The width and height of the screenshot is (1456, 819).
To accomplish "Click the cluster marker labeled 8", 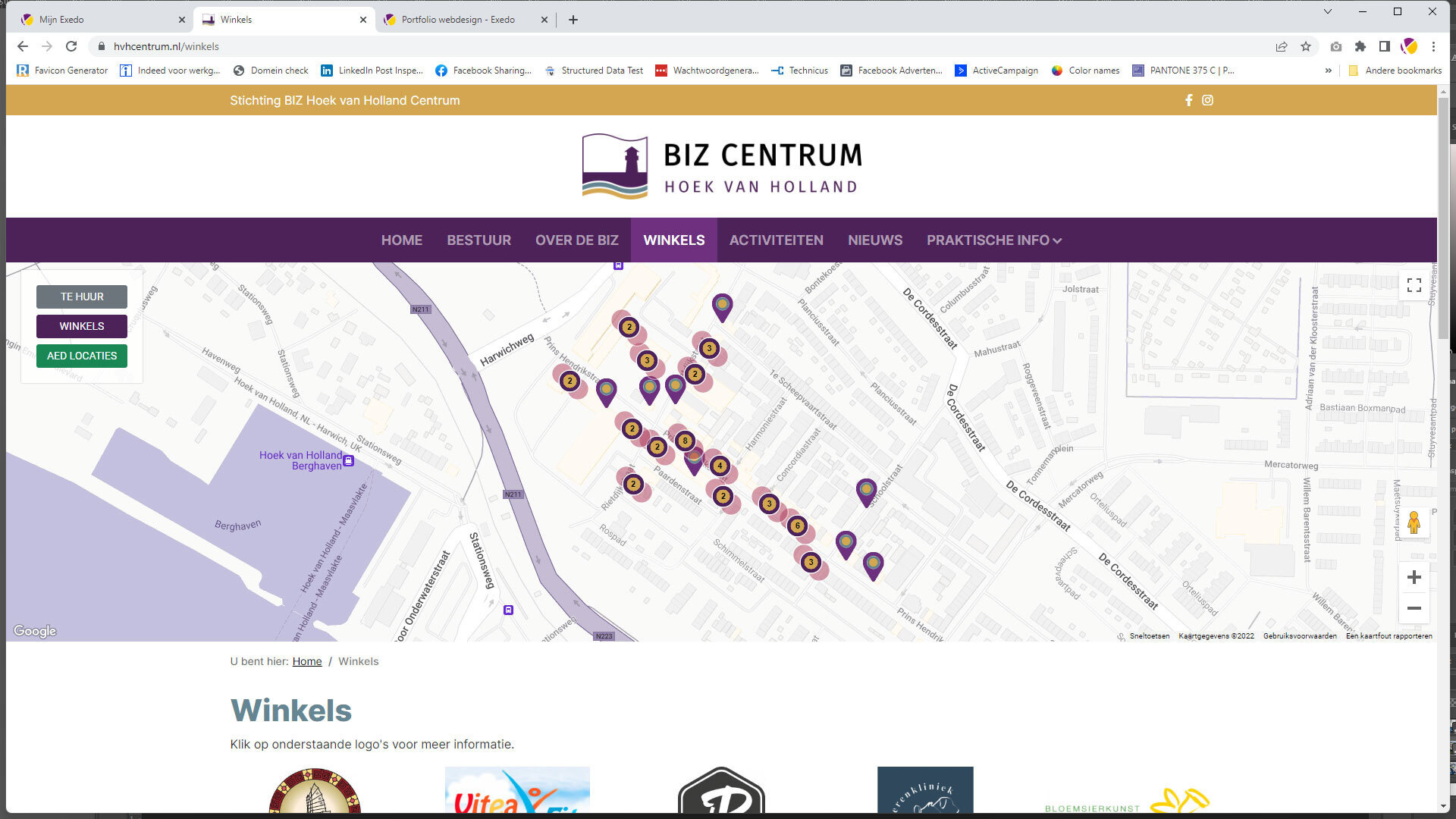I will (685, 441).
